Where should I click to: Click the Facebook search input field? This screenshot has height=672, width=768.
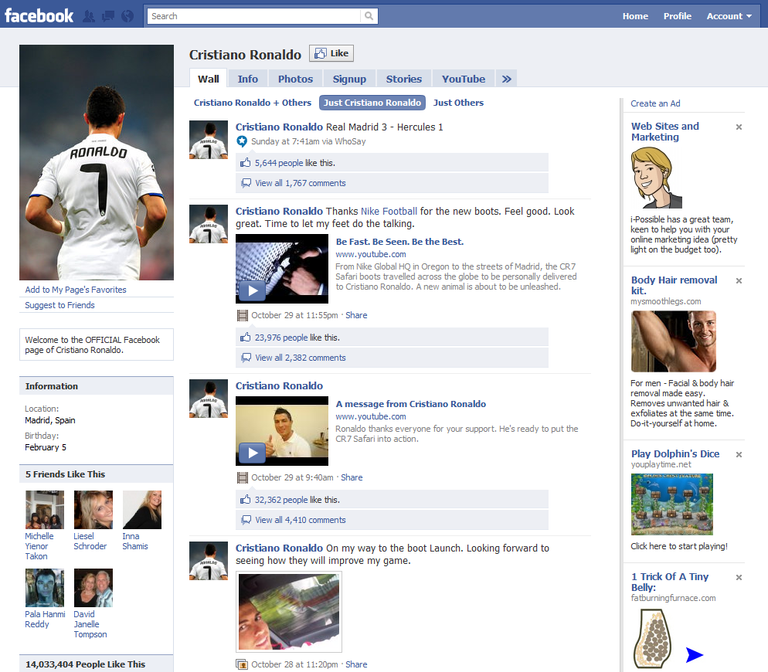(255, 16)
